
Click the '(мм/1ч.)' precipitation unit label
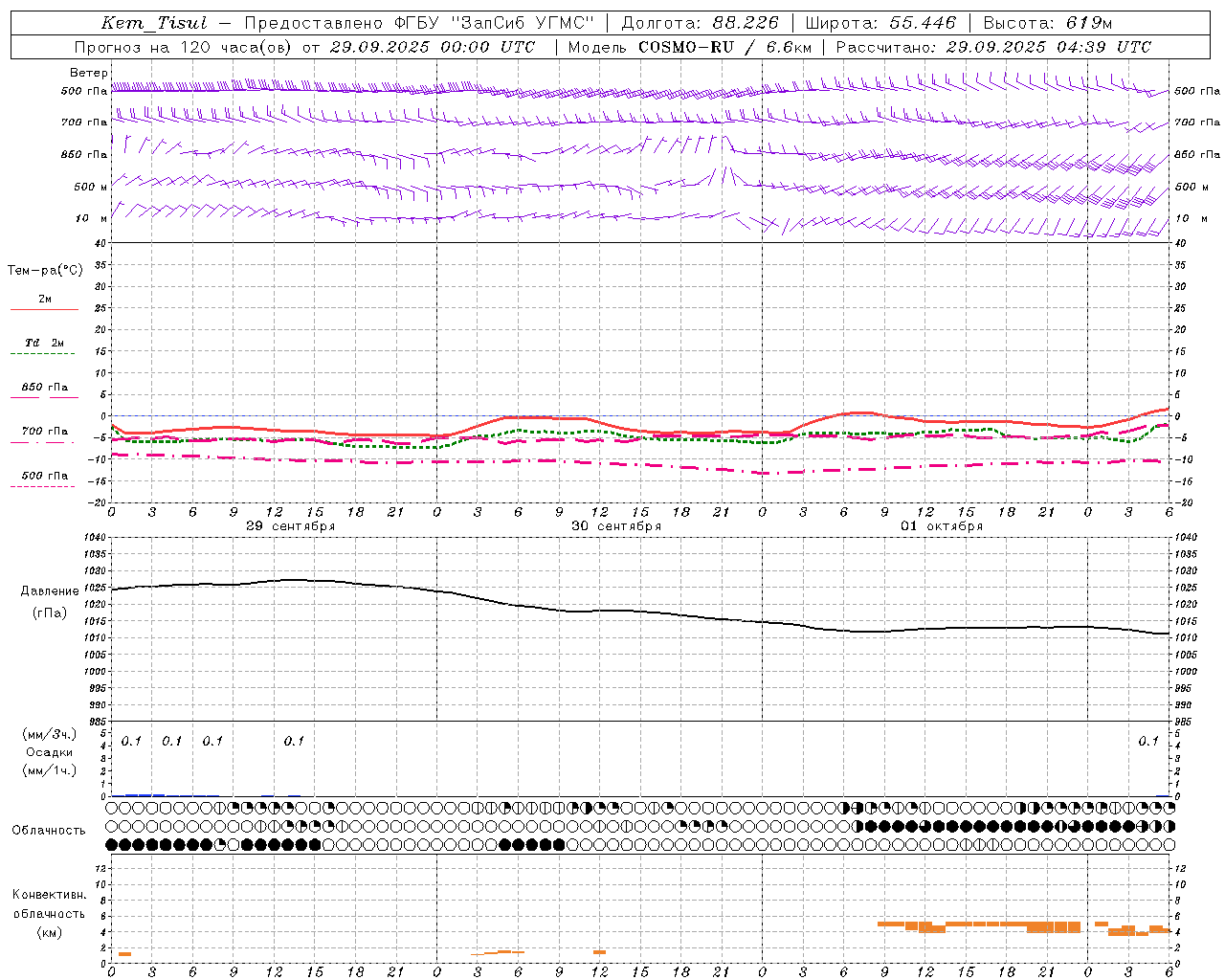click(50, 770)
